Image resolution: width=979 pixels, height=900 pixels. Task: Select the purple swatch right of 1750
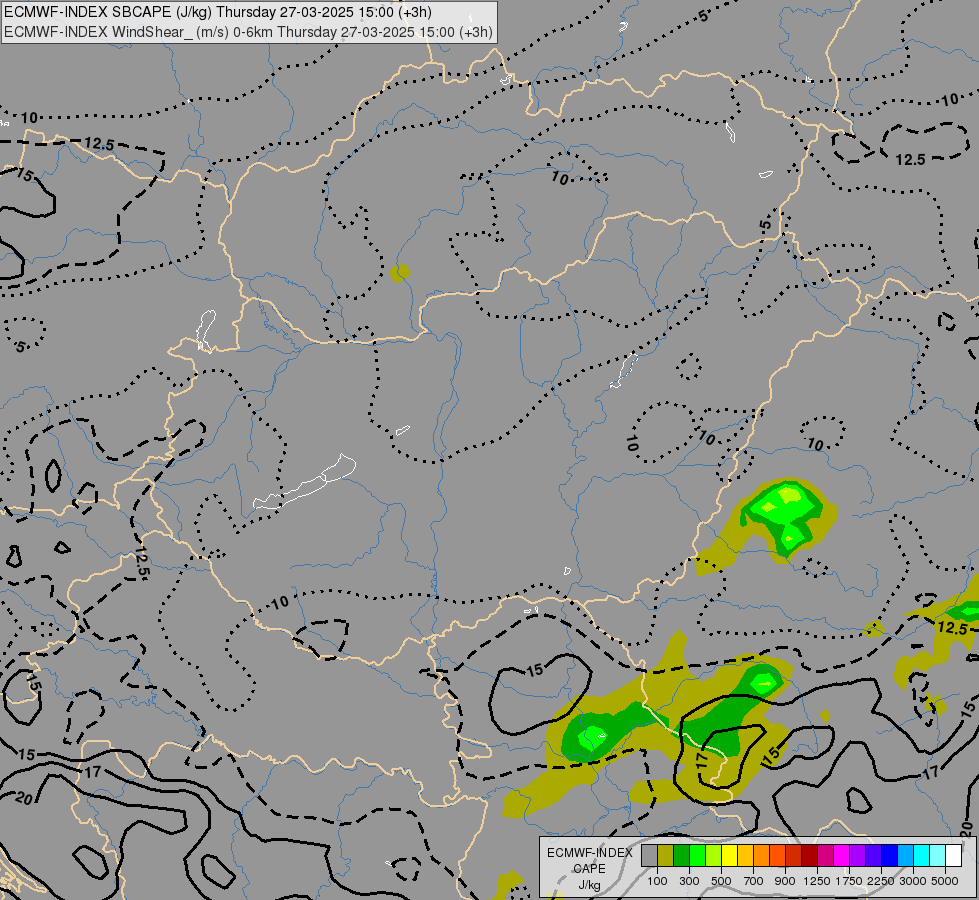click(x=858, y=855)
